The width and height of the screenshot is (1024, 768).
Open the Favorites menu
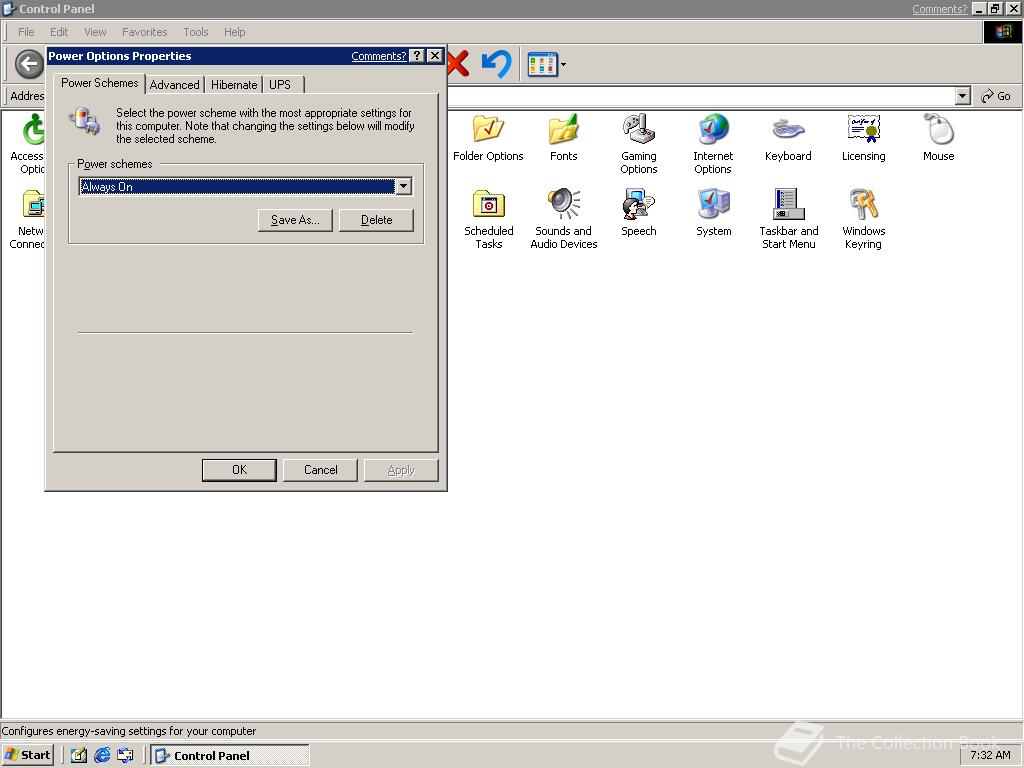(x=144, y=32)
